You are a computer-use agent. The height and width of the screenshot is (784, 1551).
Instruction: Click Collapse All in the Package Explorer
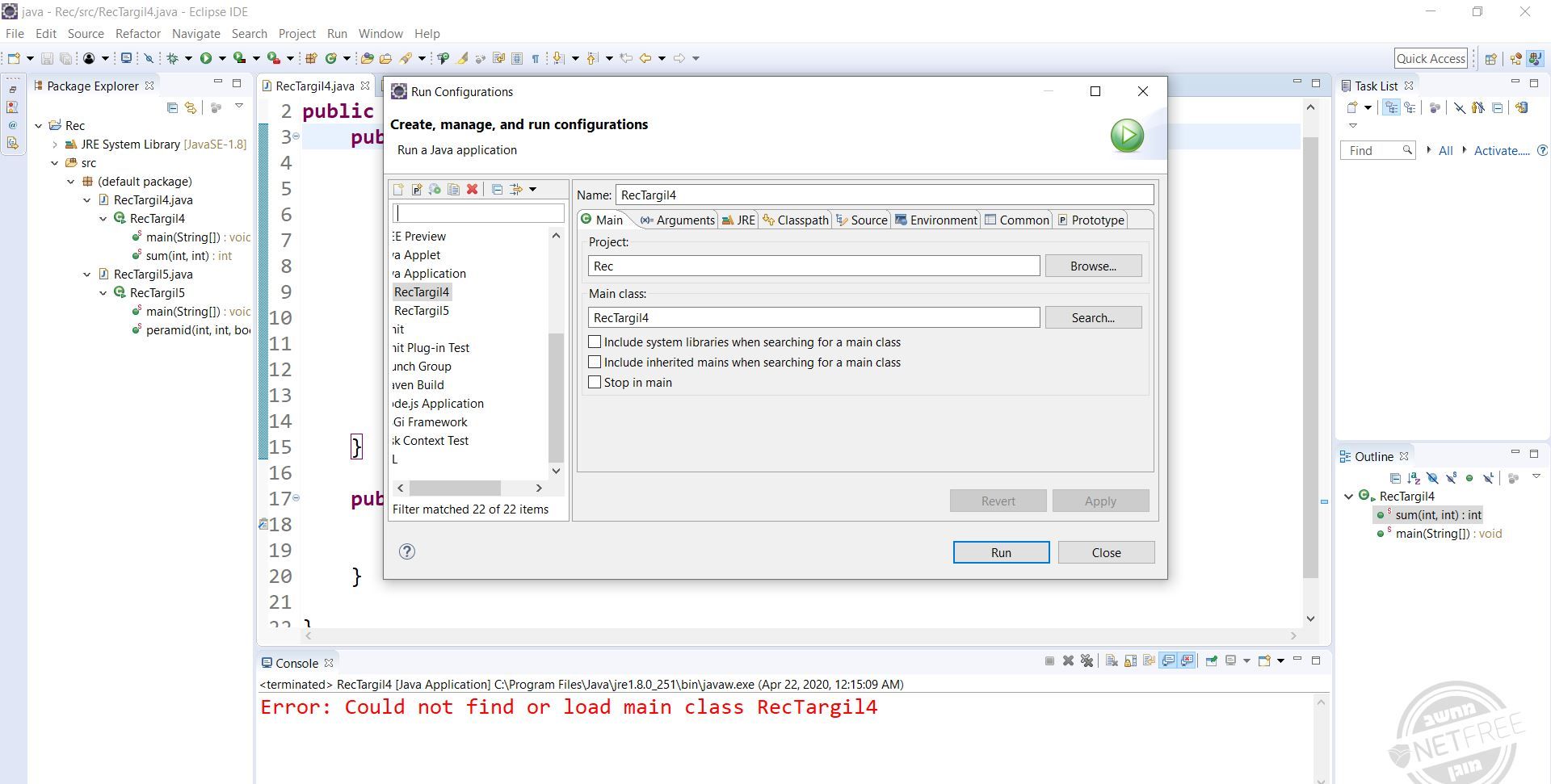pos(172,107)
